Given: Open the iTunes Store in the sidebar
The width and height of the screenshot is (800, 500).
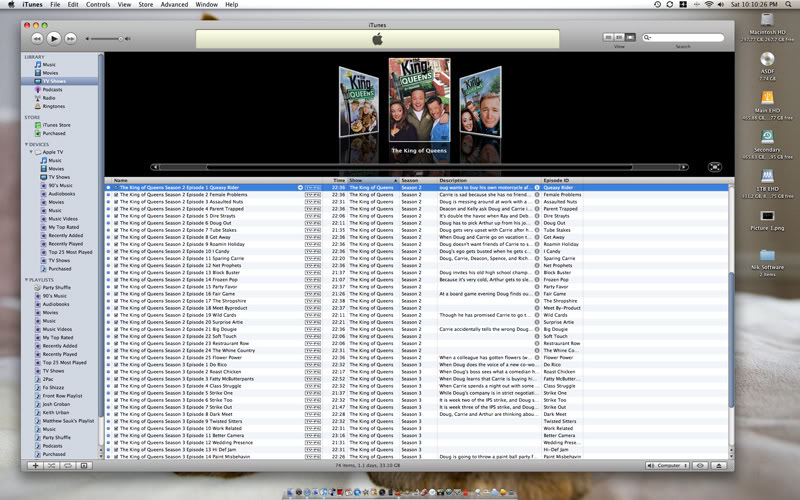Looking at the screenshot, I should click(56, 125).
